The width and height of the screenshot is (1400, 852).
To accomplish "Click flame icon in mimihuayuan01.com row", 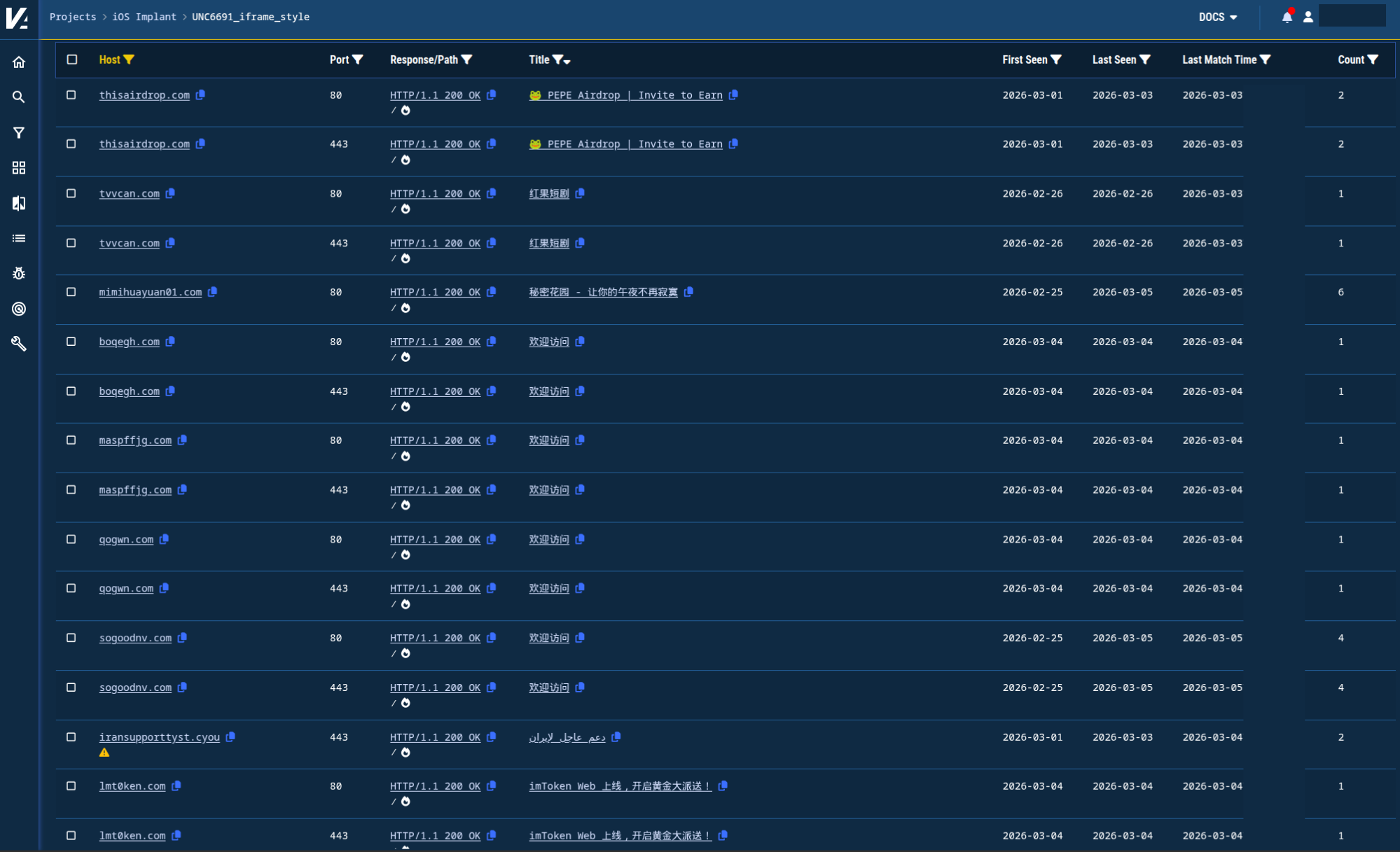I will [406, 308].
